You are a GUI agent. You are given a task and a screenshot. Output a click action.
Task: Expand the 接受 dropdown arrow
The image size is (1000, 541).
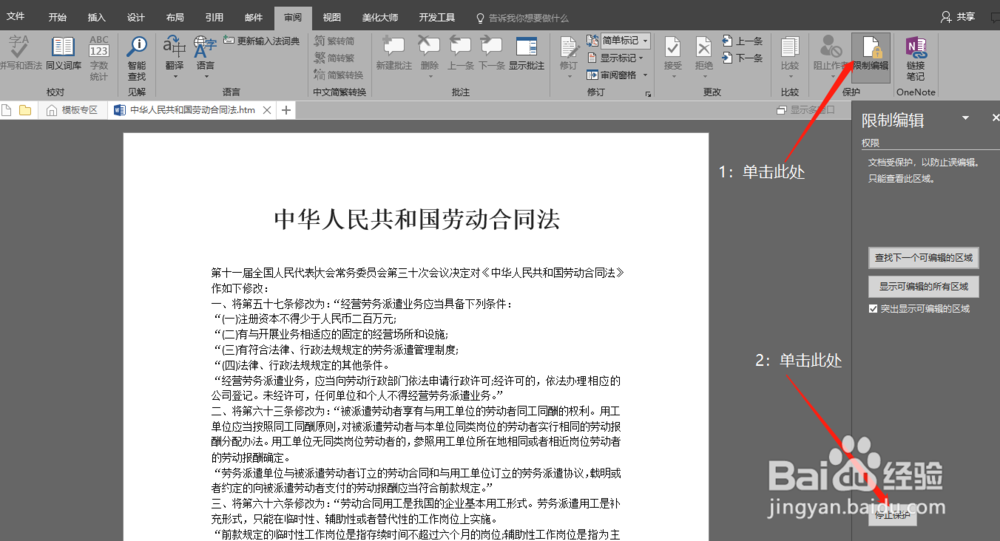673,77
